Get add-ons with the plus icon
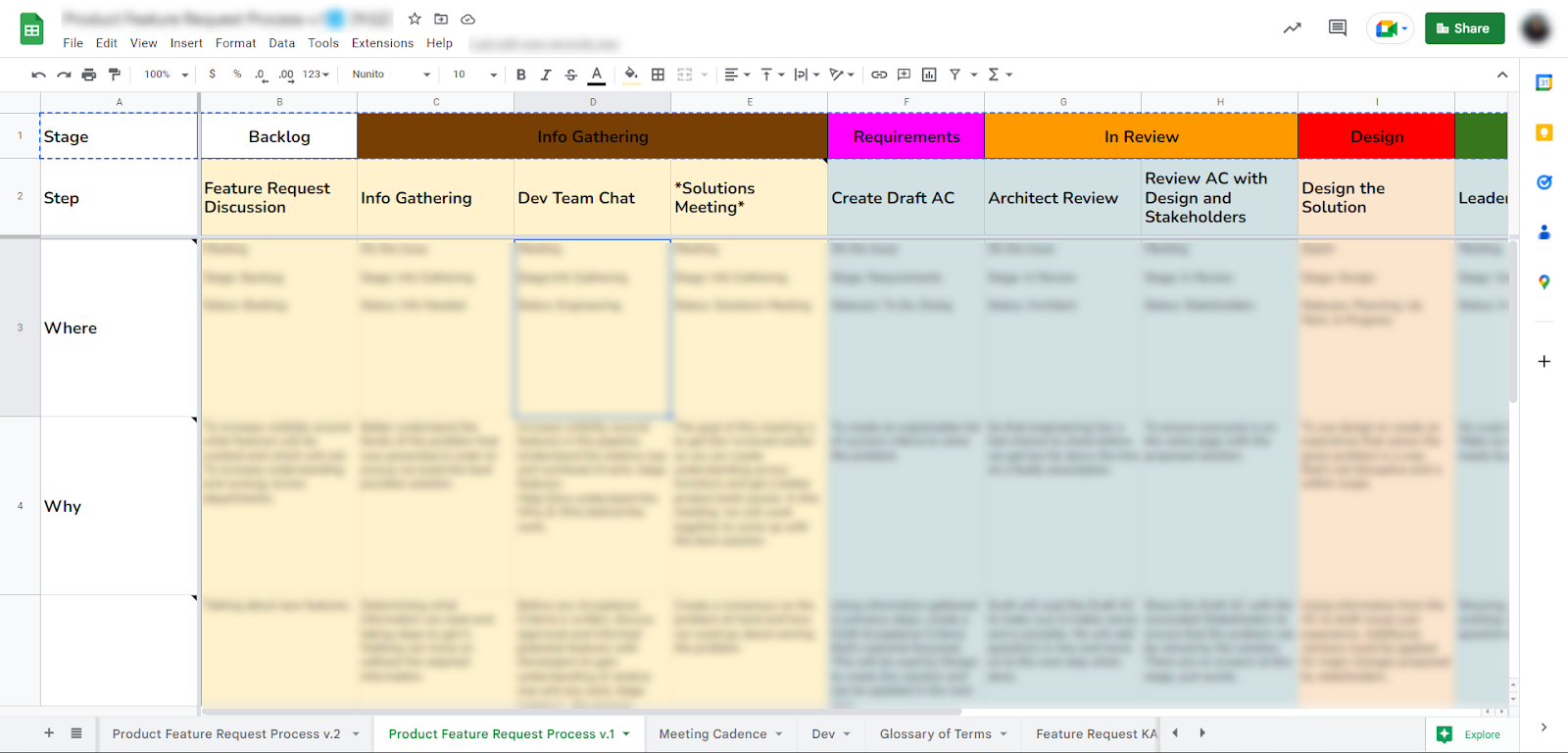This screenshot has width=1568, height=753. [x=1544, y=362]
